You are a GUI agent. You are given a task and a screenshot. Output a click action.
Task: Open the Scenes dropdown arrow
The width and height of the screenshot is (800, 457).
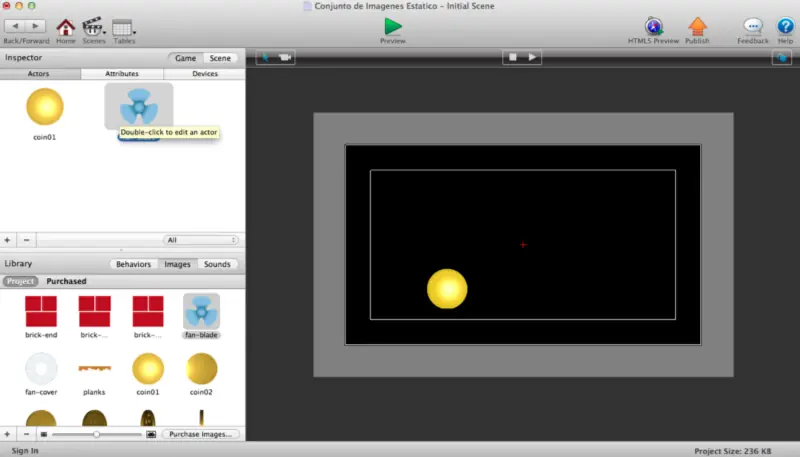[x=105, y=33]
